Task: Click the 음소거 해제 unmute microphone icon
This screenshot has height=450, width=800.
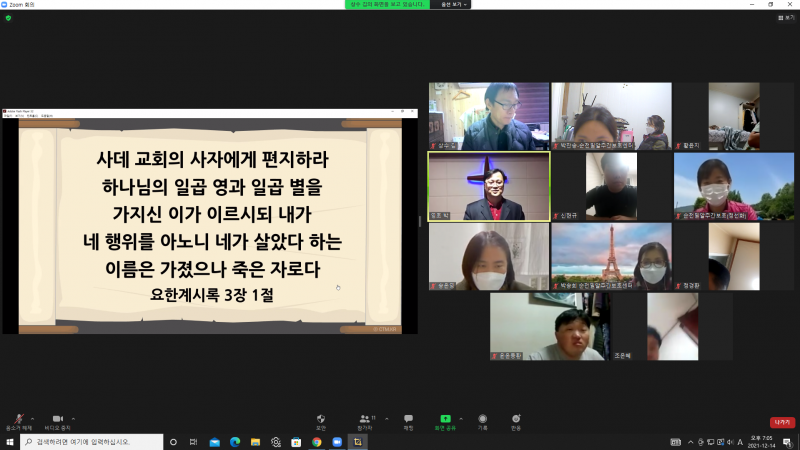Action: [19, 419]
